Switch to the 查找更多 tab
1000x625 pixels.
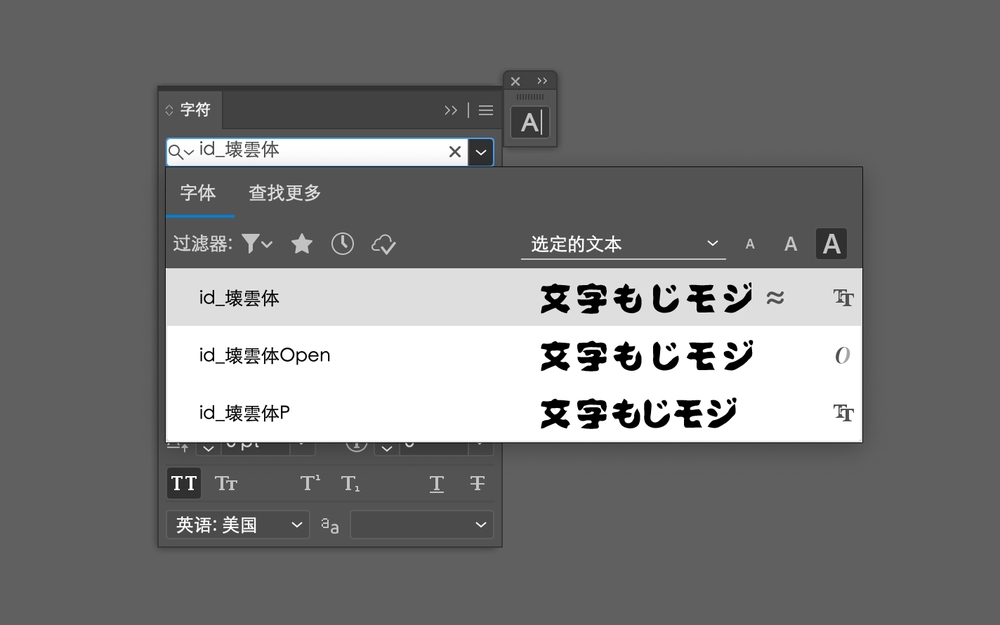coord(284,193)
